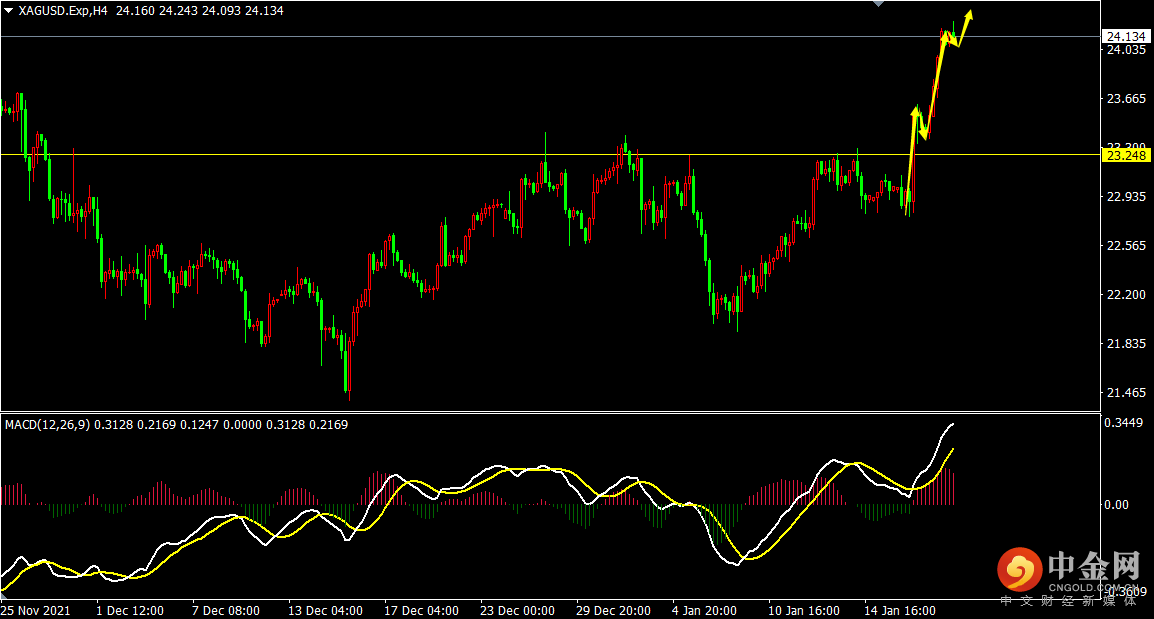
Task: Click the MACD(12,26,9) indicator label
Action: coord(48,425)
